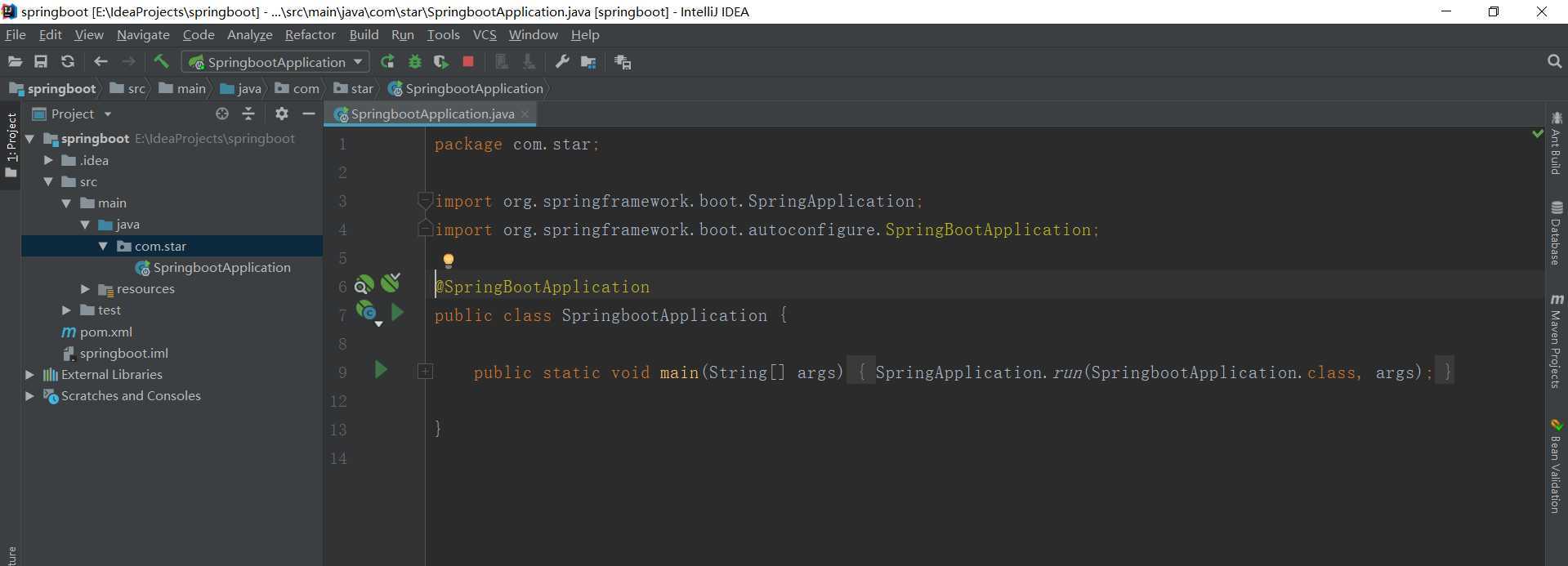Click the SpringbootApplication breadcrumb
The image size is (1568, 566).
pos(466,88)
